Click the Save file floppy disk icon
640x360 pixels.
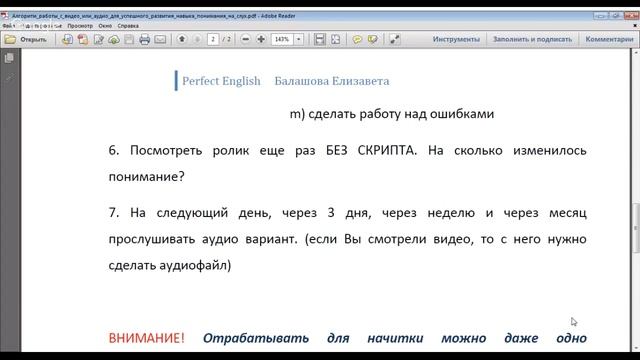(x=129, y=40)
